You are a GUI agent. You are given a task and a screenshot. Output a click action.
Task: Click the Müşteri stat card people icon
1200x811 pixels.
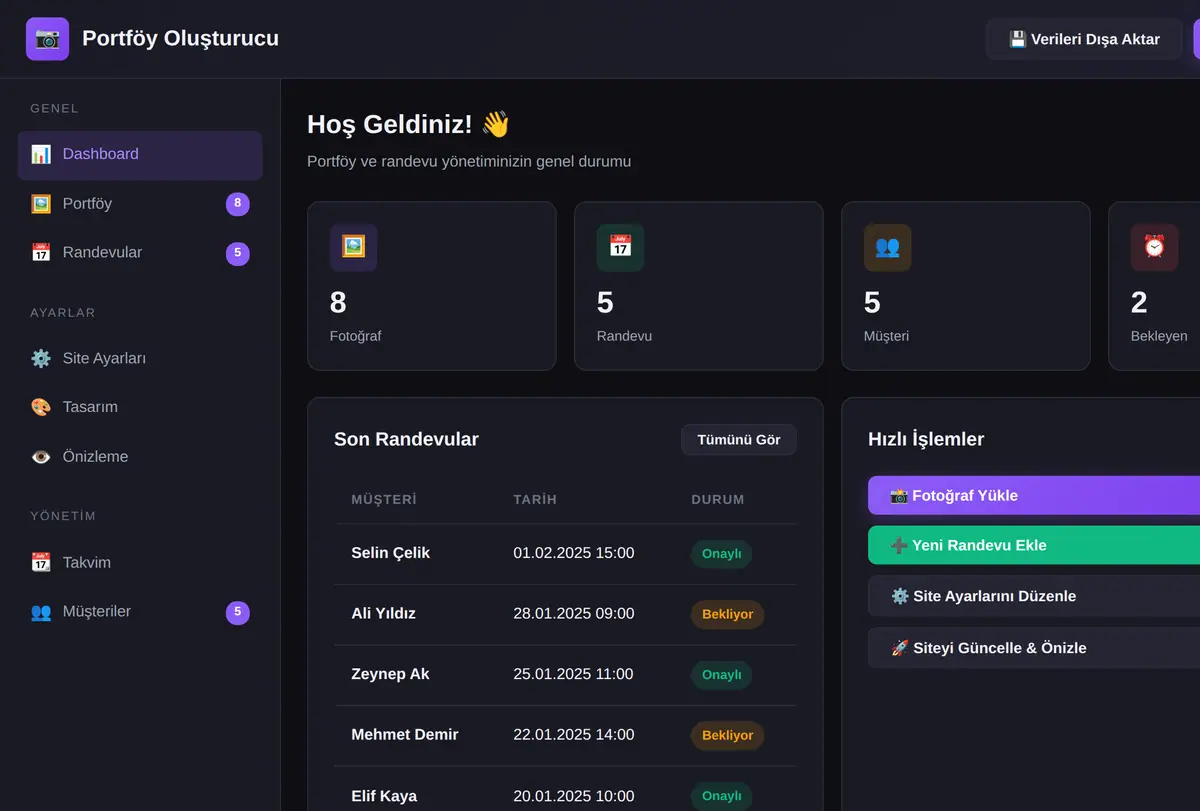(x=887, y=247)
